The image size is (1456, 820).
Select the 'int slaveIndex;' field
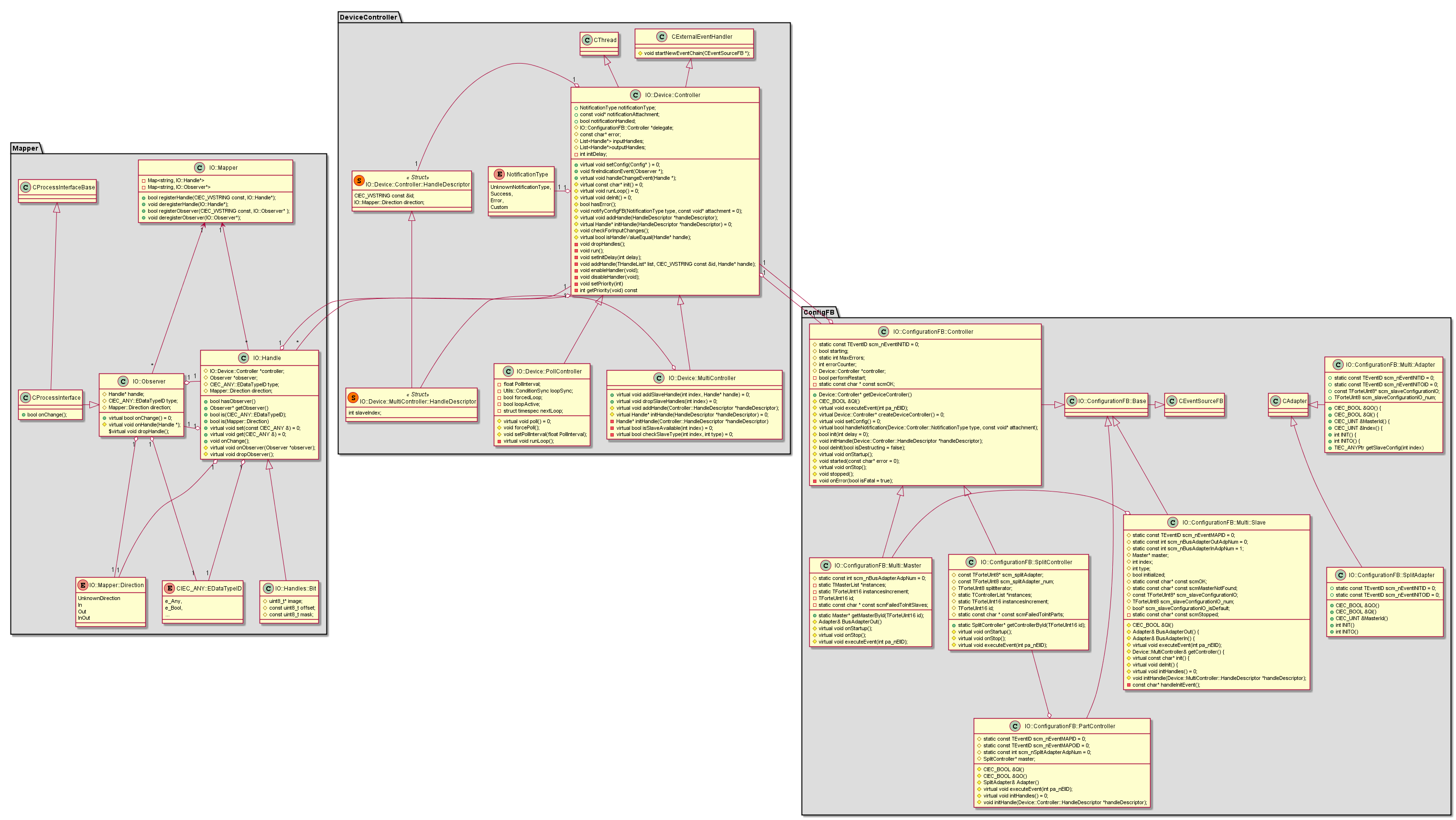[x=365, y=413]
